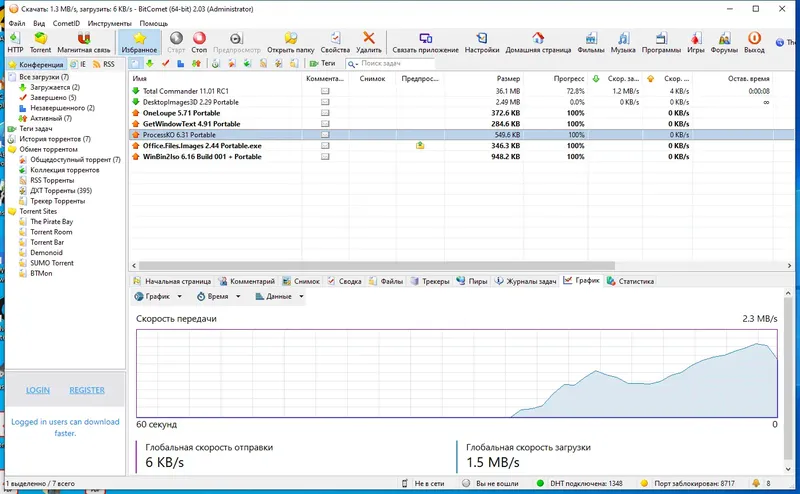Click the task search input field
This screenshot has width=800, height=494.
[390, 63]
